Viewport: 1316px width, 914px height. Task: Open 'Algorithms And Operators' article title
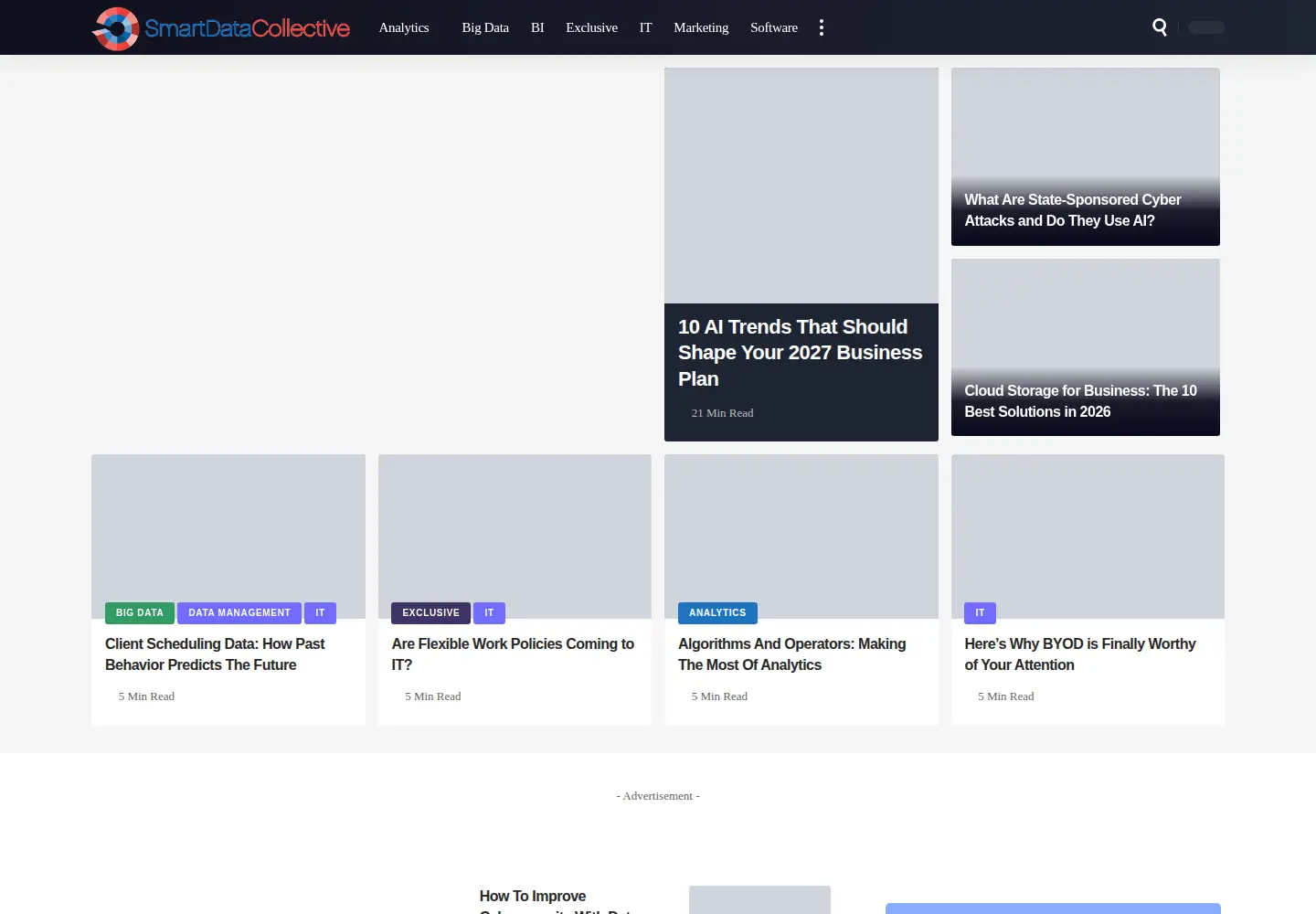(792, 654)
